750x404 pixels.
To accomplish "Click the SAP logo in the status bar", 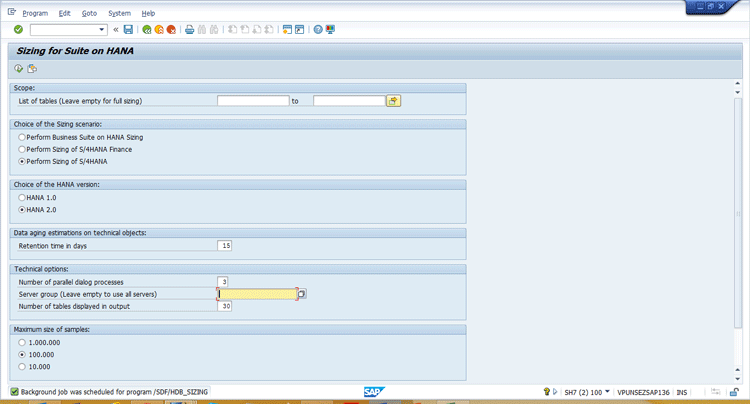I will pos(374,392).
